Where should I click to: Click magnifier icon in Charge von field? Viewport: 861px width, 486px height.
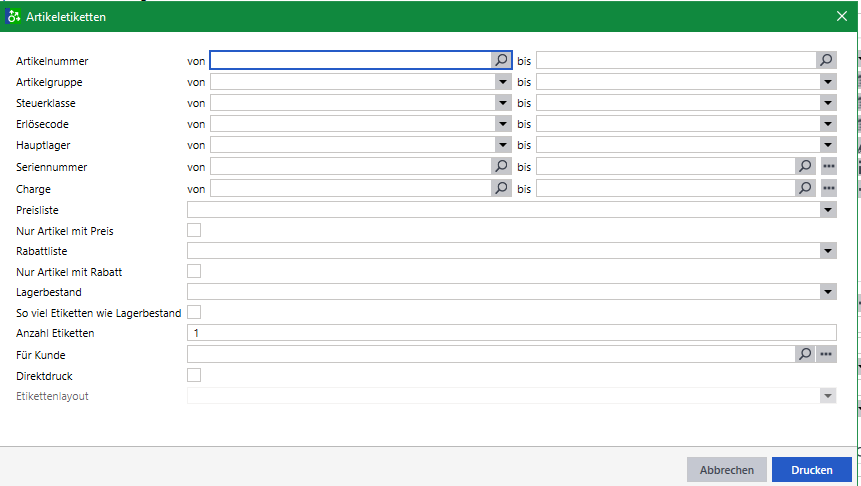tap(502, 187)
